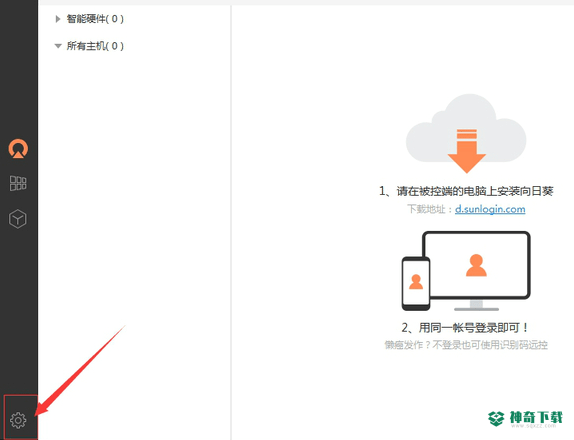Open the cube icon in sidebar

tap(18, 219)
